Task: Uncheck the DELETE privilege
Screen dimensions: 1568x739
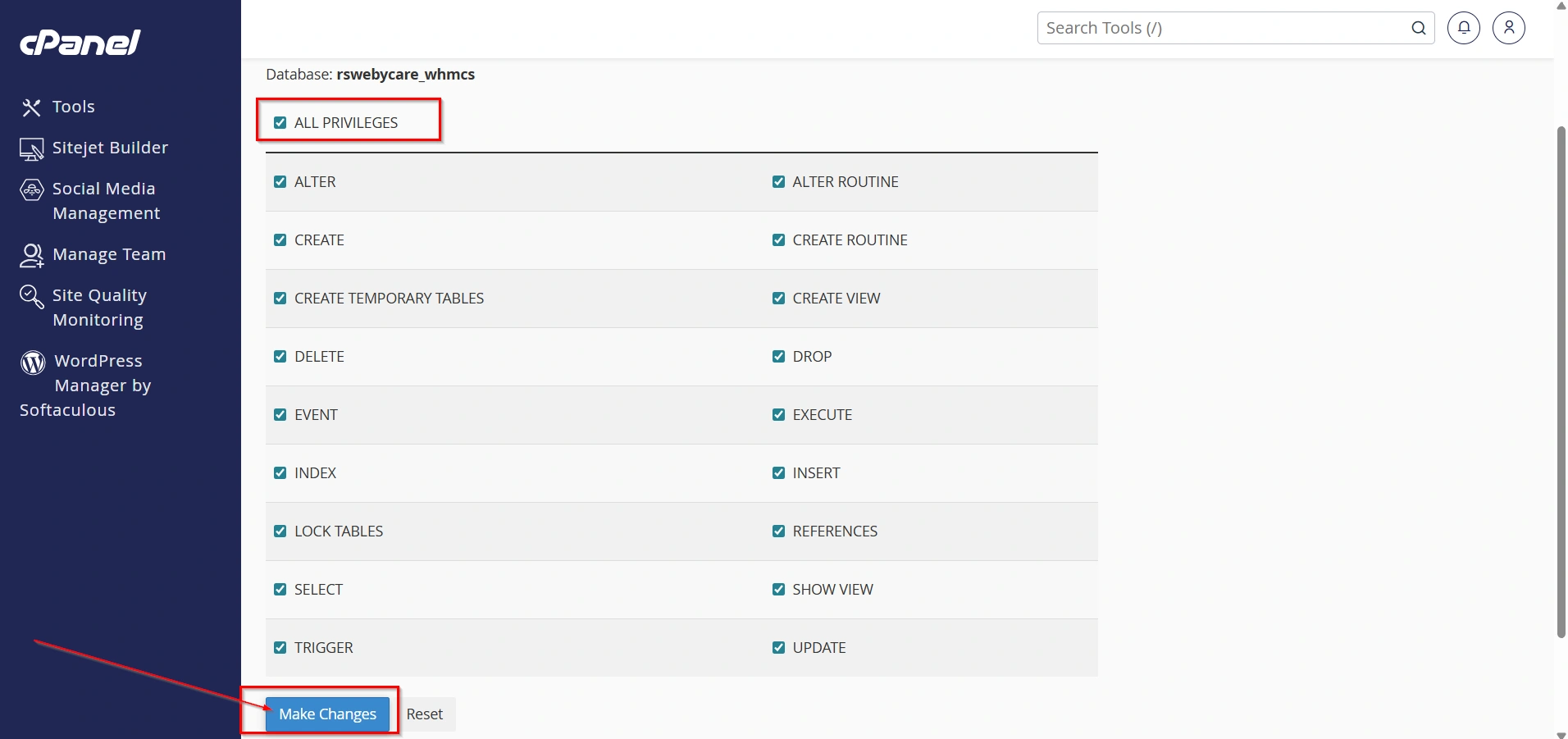Action: click(x=280, y=357)
